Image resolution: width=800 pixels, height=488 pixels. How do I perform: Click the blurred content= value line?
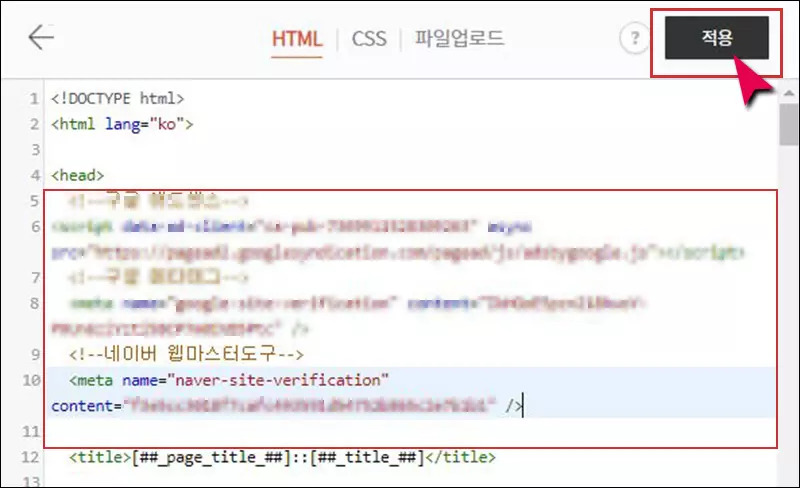(287, 406)
